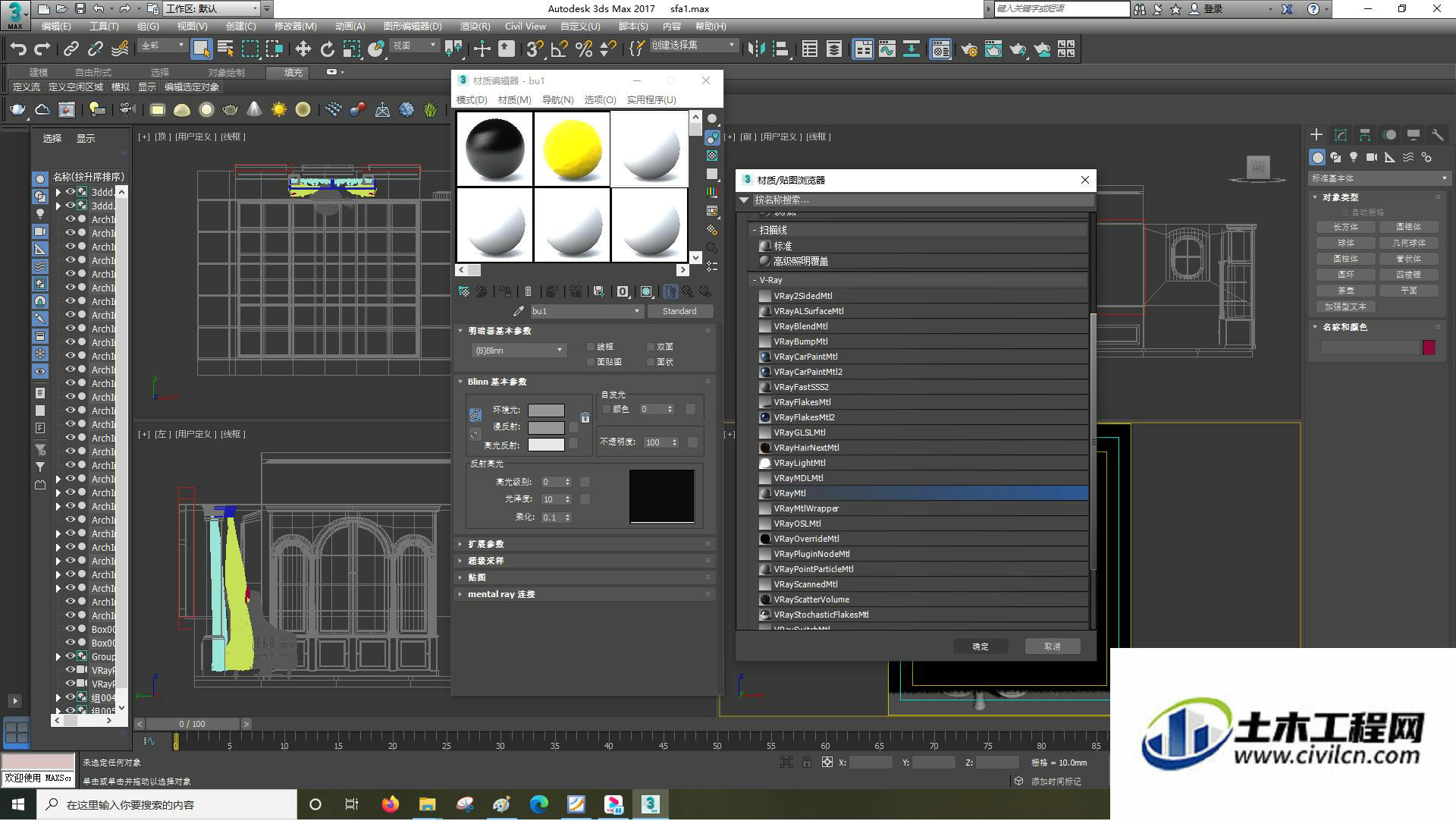The image size is (1456, 821).
Task: Click the Standard material type button
Action: [679, 311]
